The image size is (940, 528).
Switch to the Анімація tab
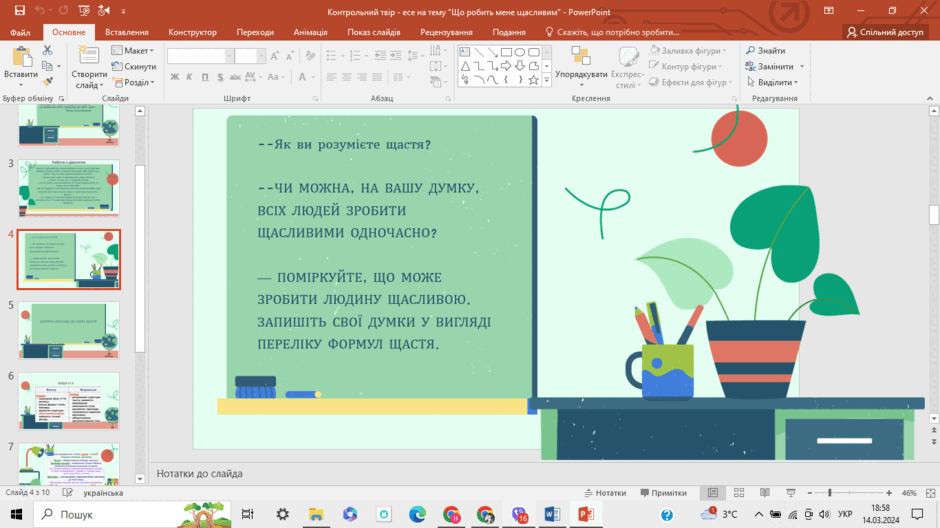311,32
